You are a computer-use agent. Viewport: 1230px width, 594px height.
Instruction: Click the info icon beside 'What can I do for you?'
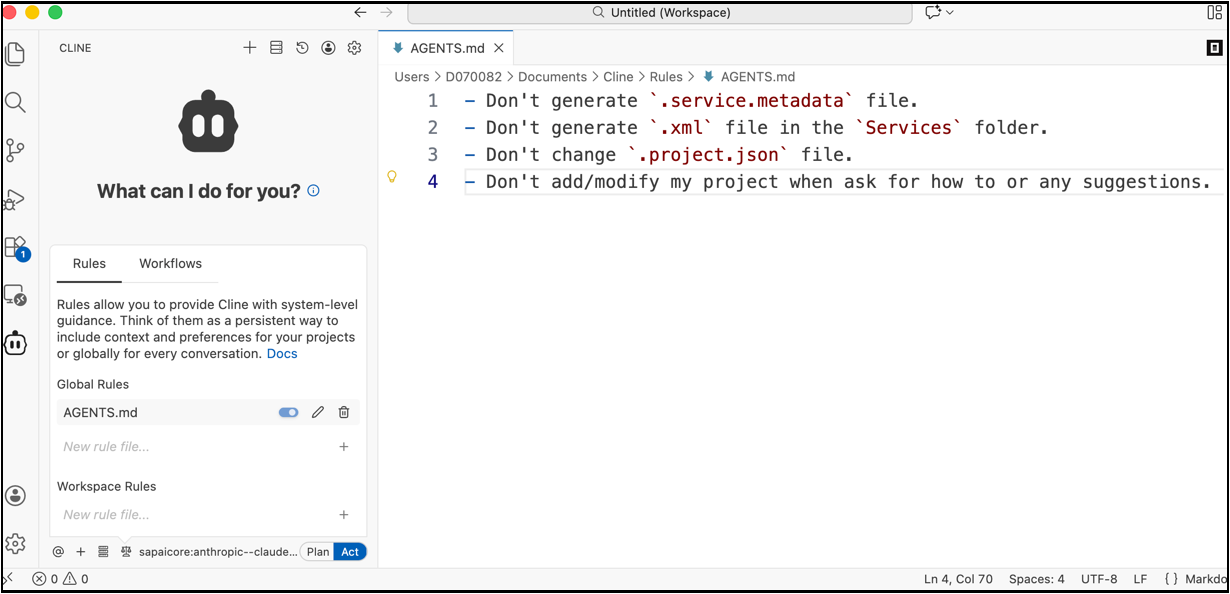click(313, 191)
